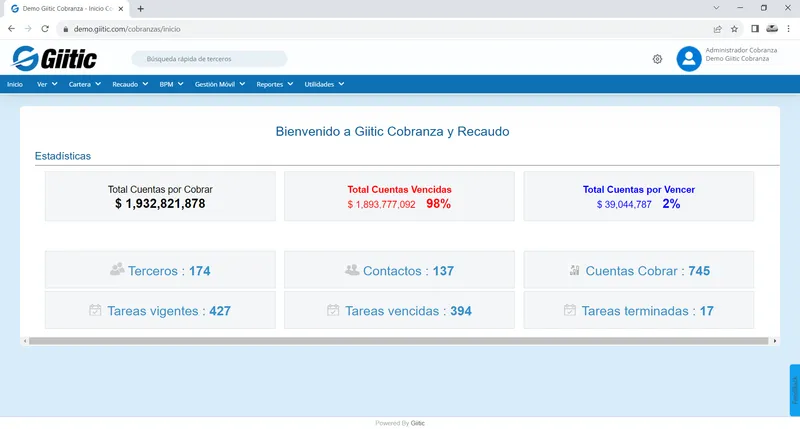Bookmark page with the star icon
The image size is (800, 429).
(x=734, y=29)
